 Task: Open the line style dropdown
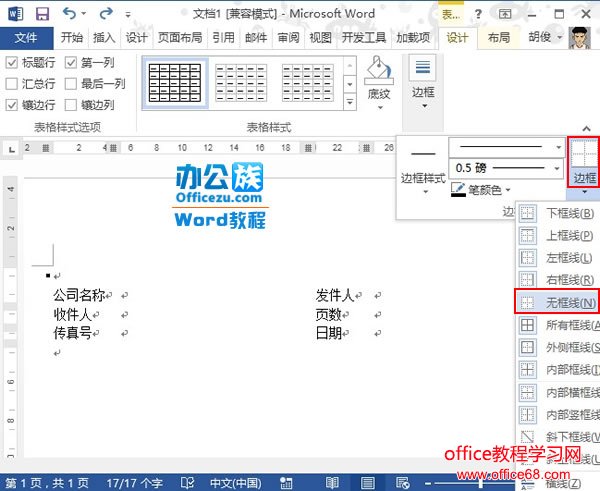(559, 147)
